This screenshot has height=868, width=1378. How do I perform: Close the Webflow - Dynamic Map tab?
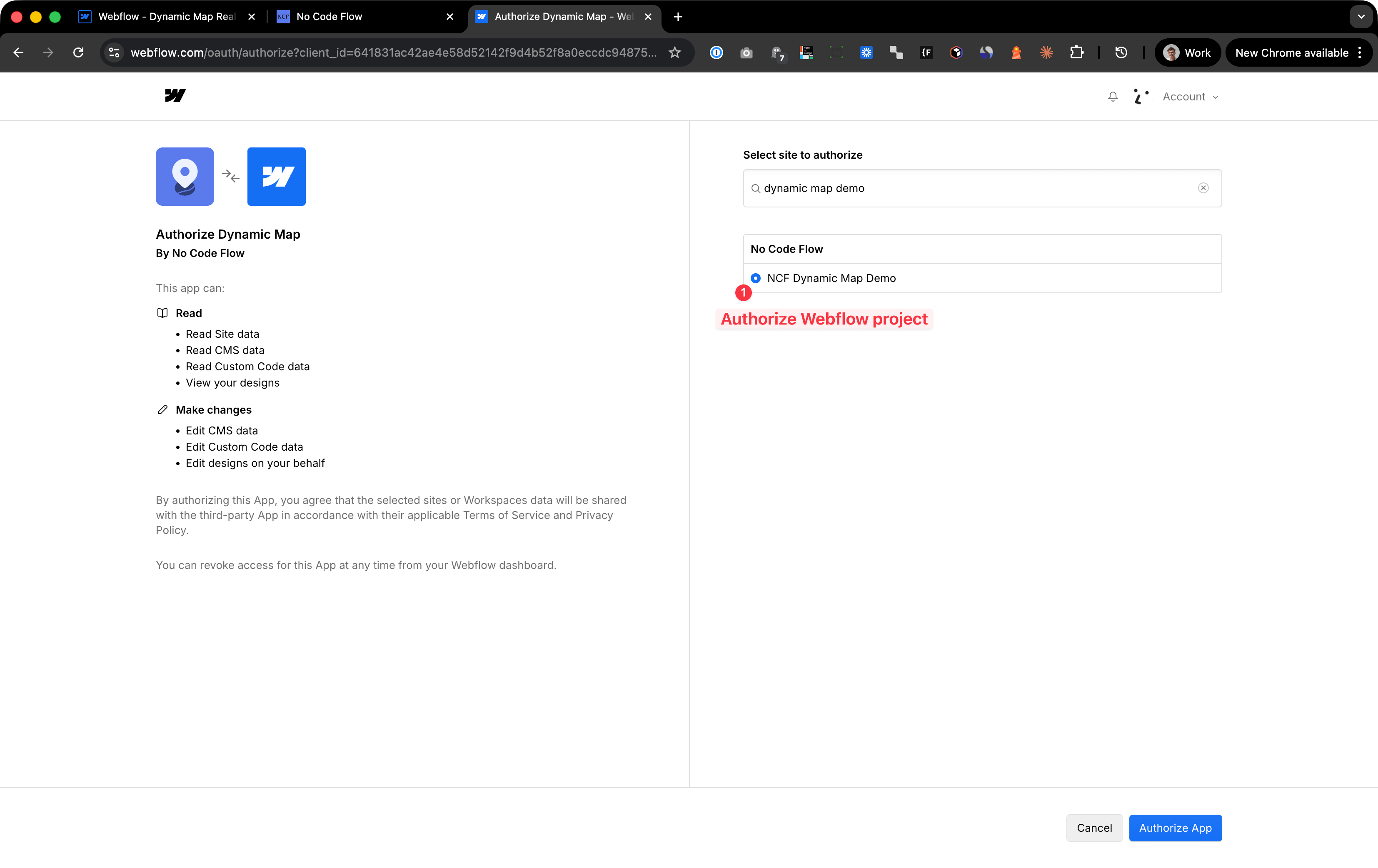[x=251, y=17]
